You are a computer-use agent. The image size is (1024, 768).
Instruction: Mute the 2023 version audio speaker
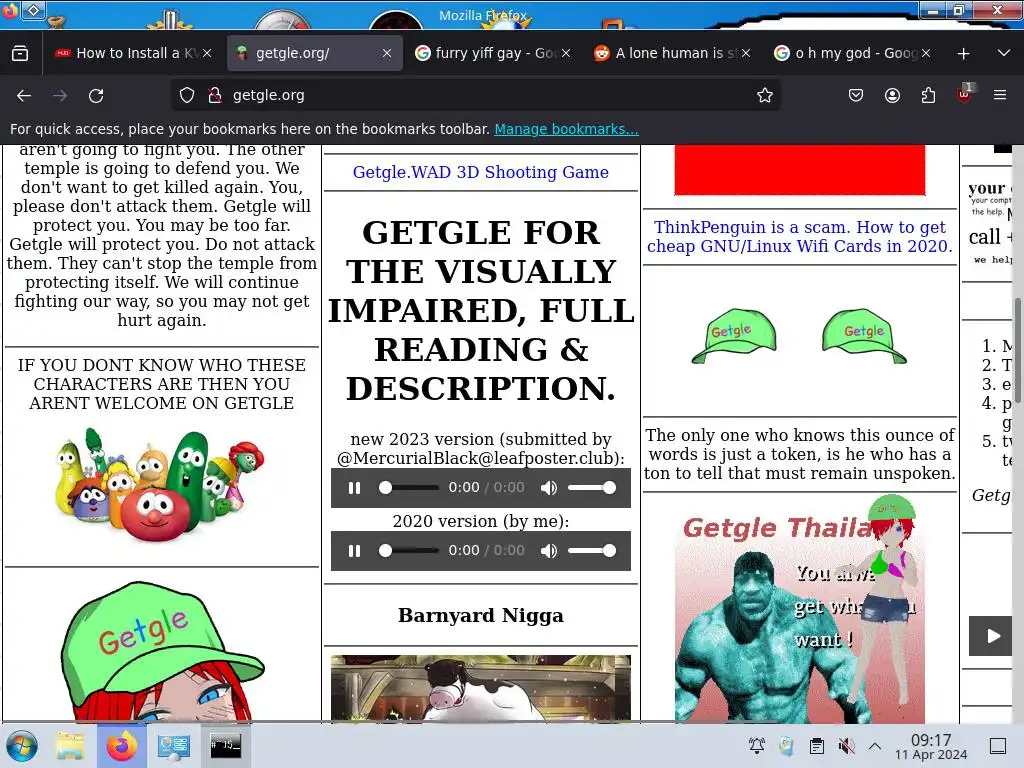click(549, 488)
